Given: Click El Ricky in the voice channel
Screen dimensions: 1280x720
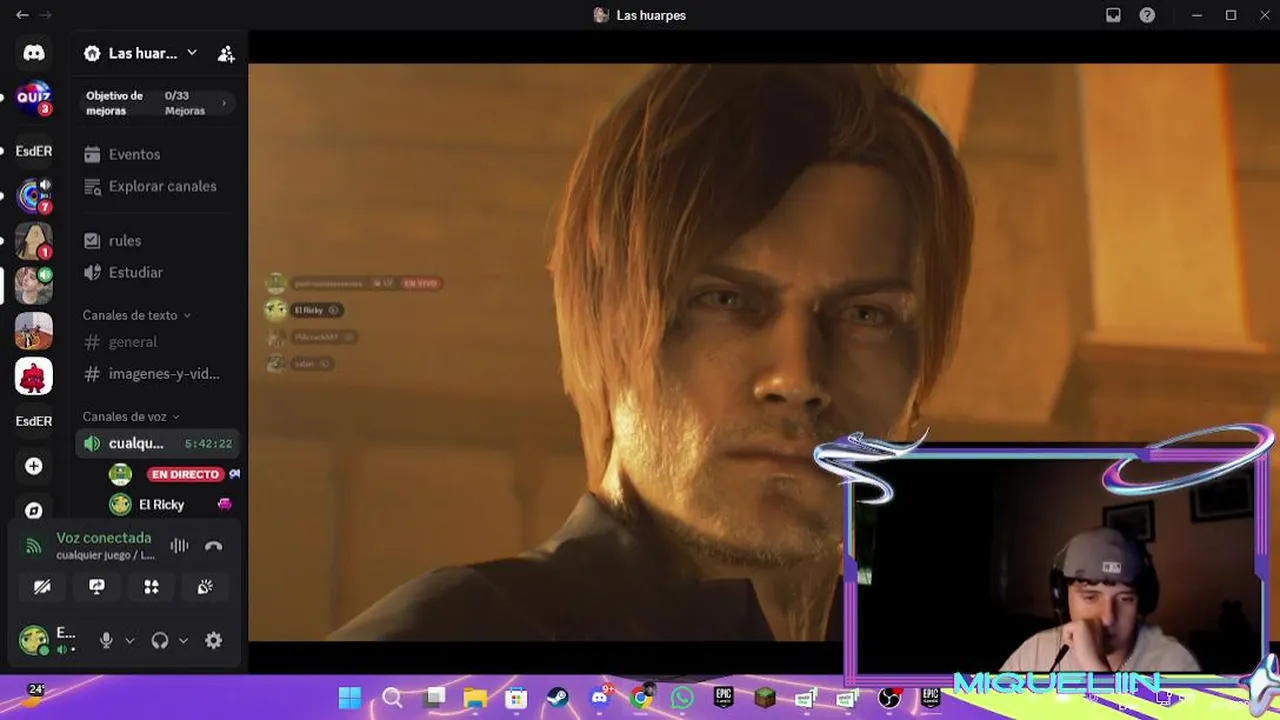Looking at the screenshot, I should click(161, 505).
